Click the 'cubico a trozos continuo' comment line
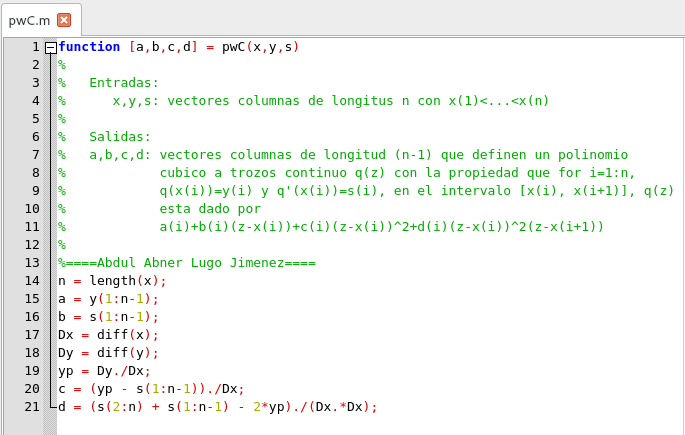The height and width of the screenshot is (435, 685). click(397, 173)
